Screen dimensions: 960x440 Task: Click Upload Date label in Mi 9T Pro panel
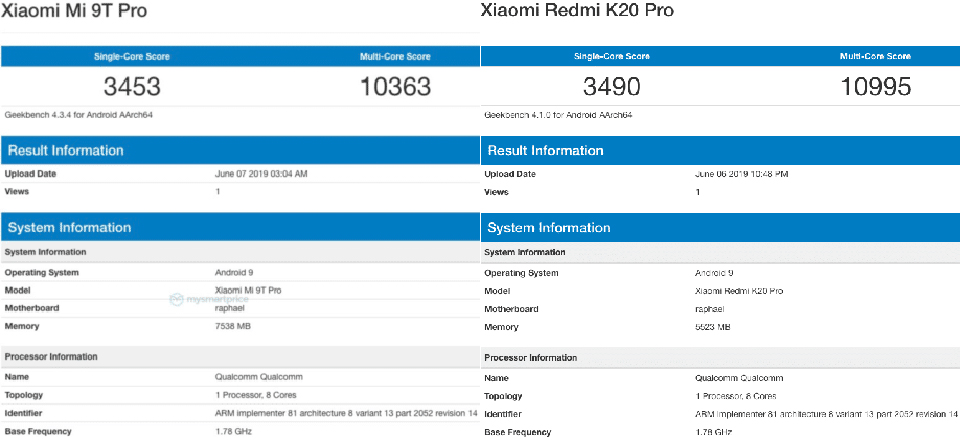click(x=31, y=174)
